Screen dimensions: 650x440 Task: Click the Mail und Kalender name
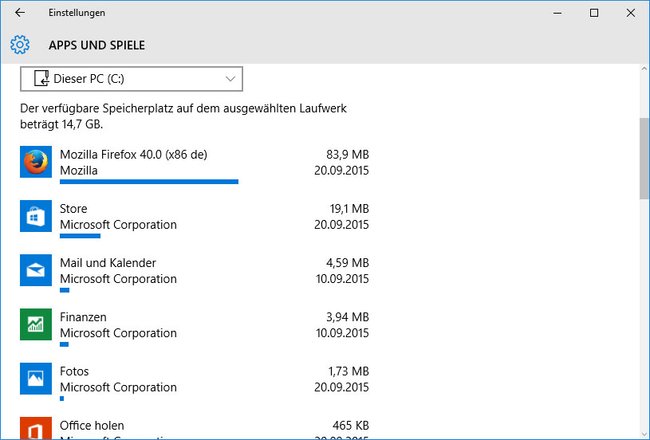point(108,263)
